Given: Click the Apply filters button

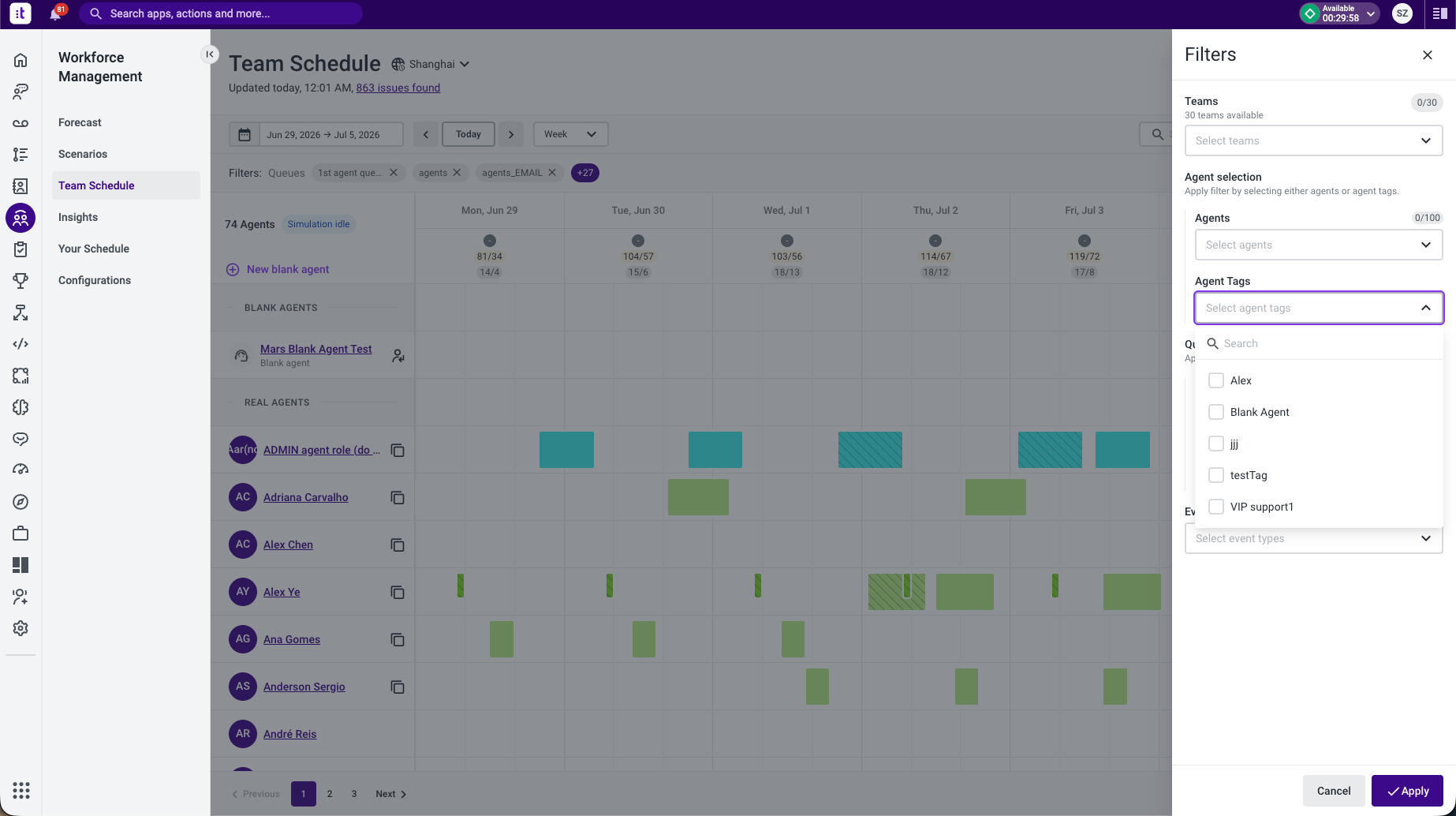Looking at the screenshot, I should pyautogui.click(x=1407, y=791).
